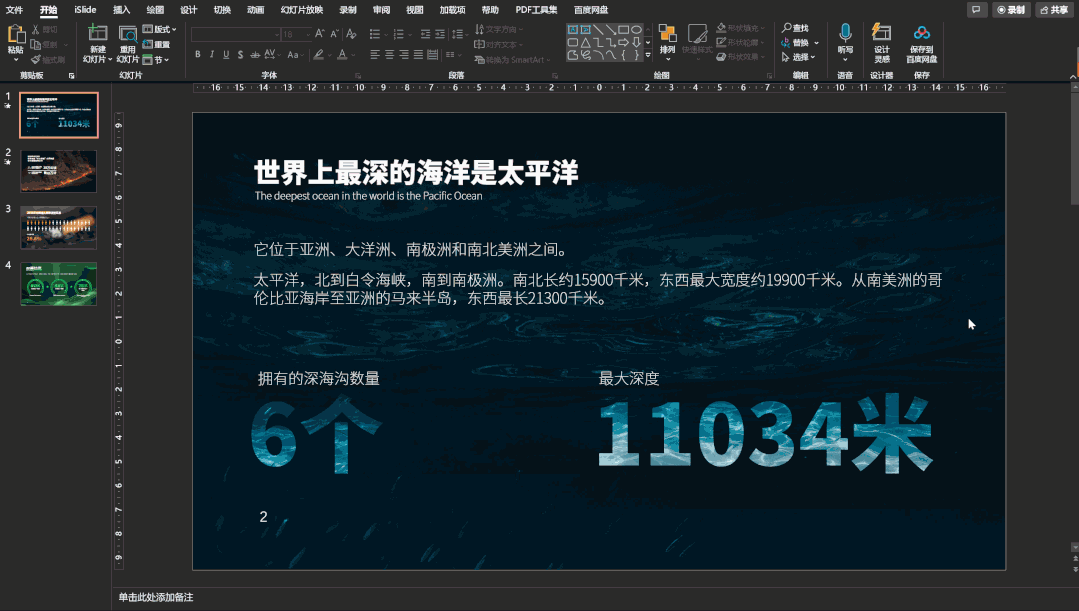Click the Clear Formatting icon
Image resolution: width=1079 pixels, height=611 pixels.
click(x=351, y=34)
